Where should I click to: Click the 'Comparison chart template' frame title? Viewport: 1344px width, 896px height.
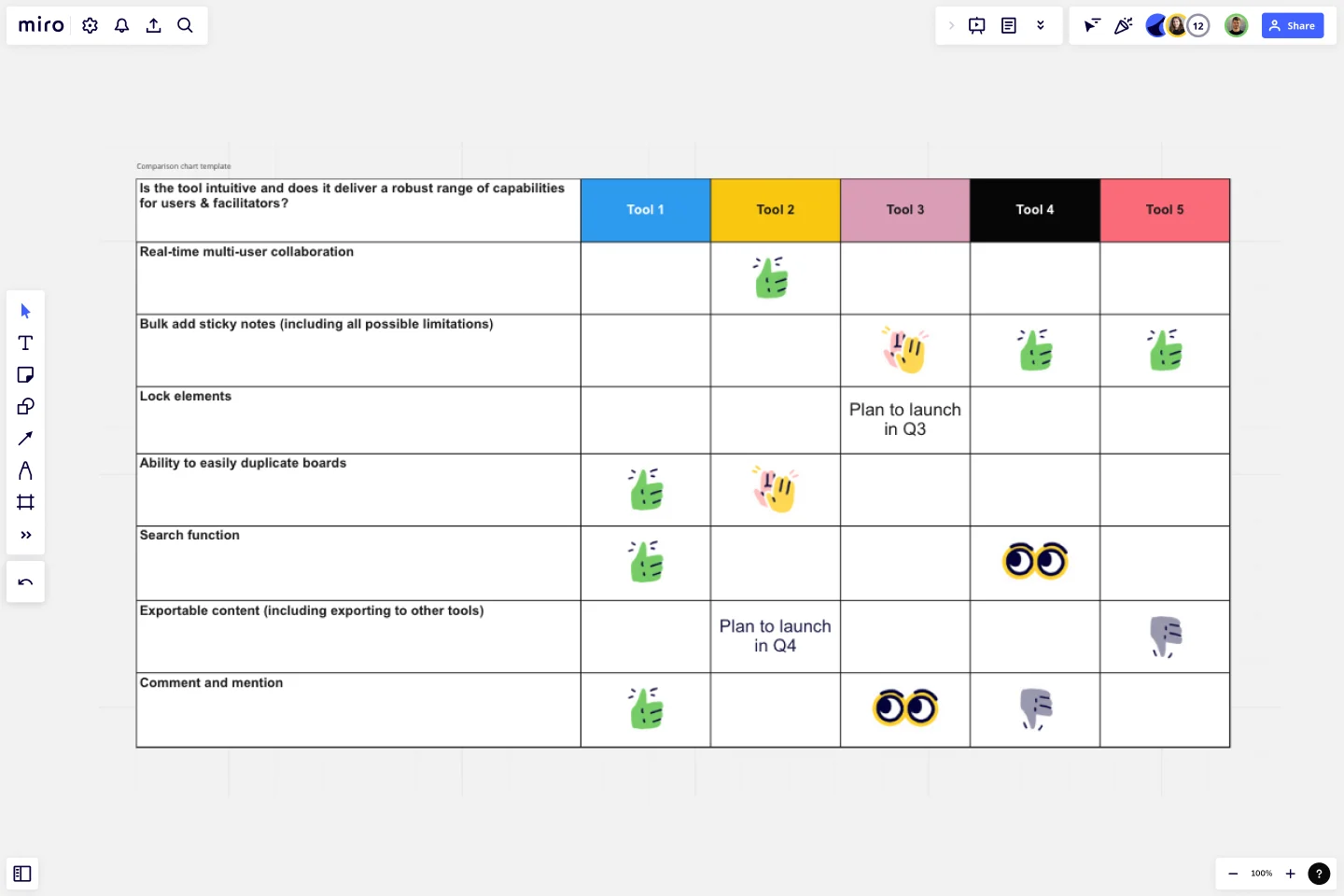tap(184, 166)
